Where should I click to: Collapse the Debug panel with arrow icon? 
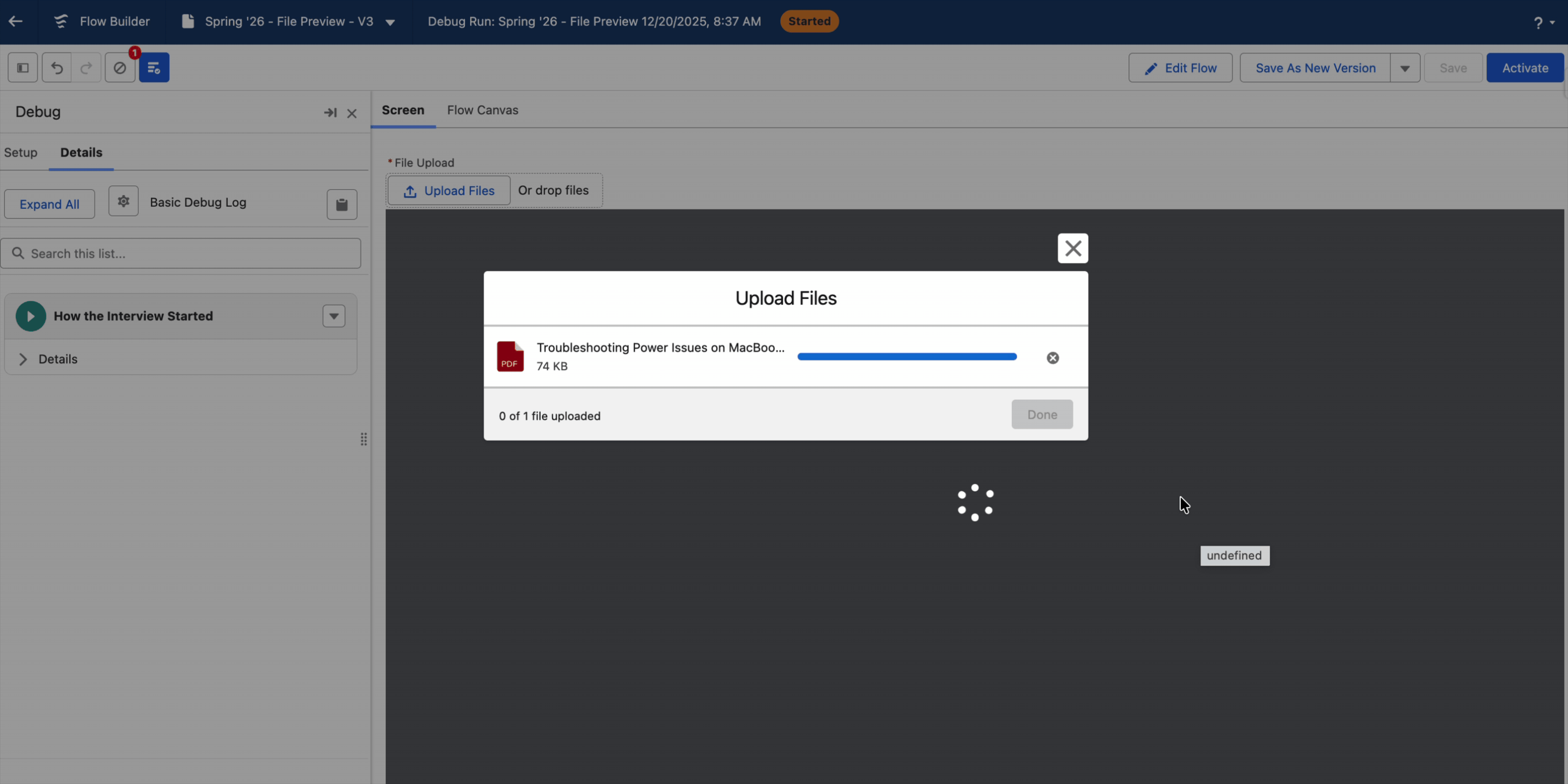pyautogui.click(x=330, y=113)
